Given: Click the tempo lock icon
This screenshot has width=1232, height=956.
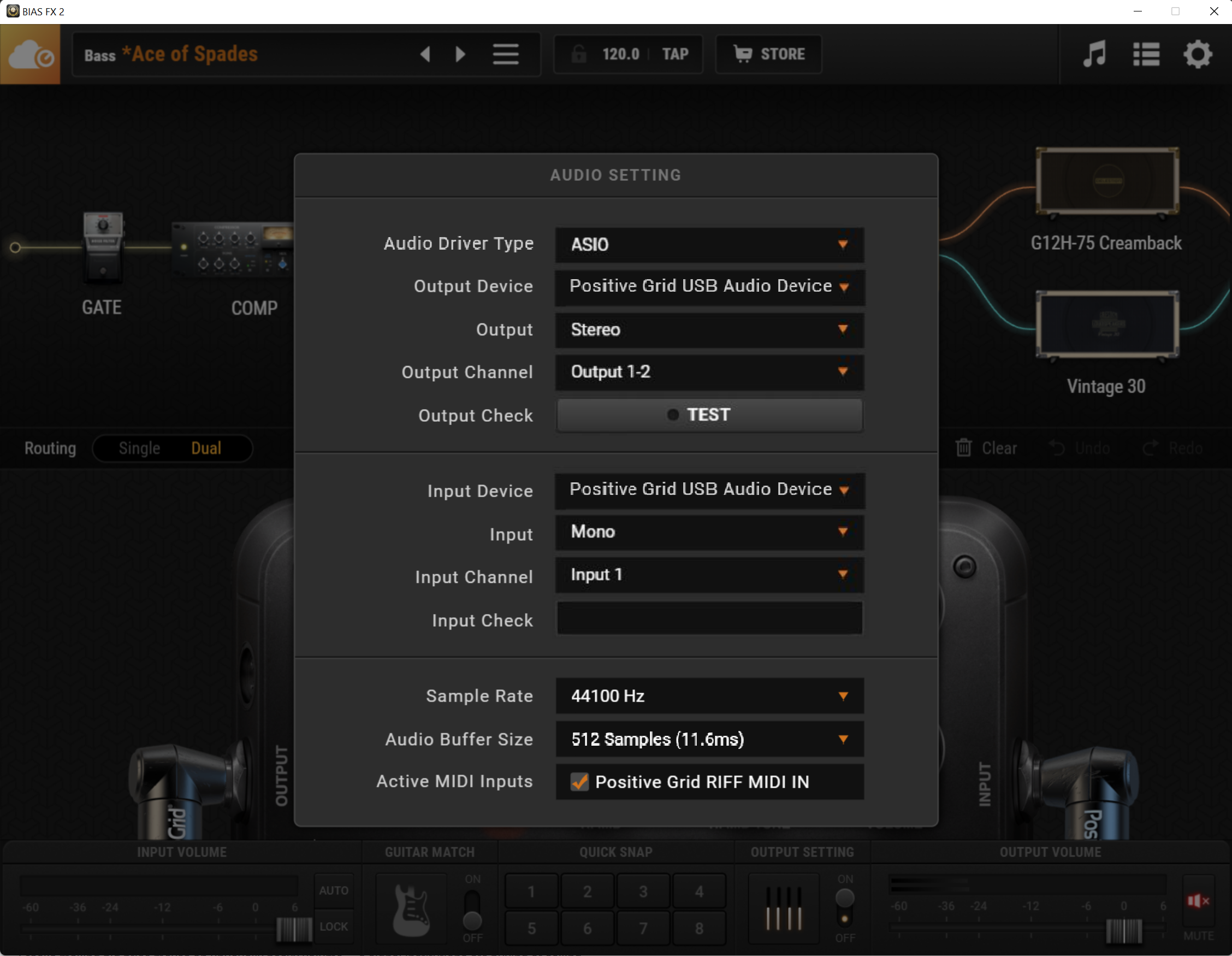Looking at the screenshot, I should [579, 54].
